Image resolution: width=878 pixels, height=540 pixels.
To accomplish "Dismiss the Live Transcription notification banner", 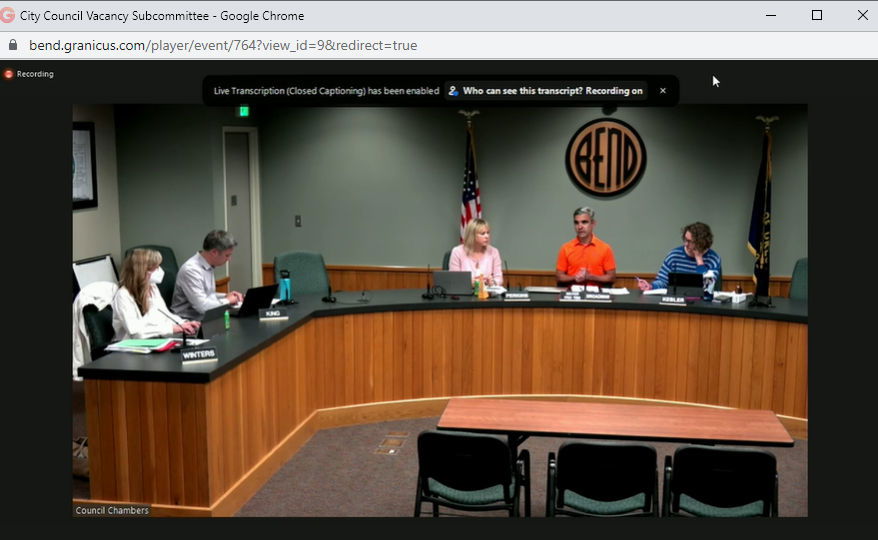I will click(662, 91).
